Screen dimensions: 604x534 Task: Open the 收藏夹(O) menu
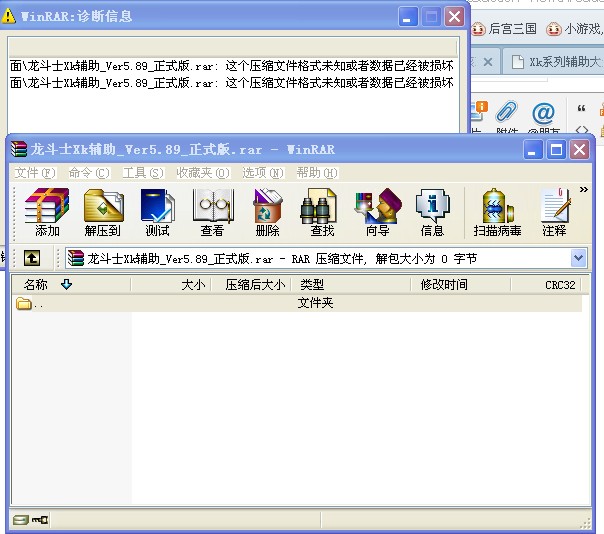tap(203, 173)
